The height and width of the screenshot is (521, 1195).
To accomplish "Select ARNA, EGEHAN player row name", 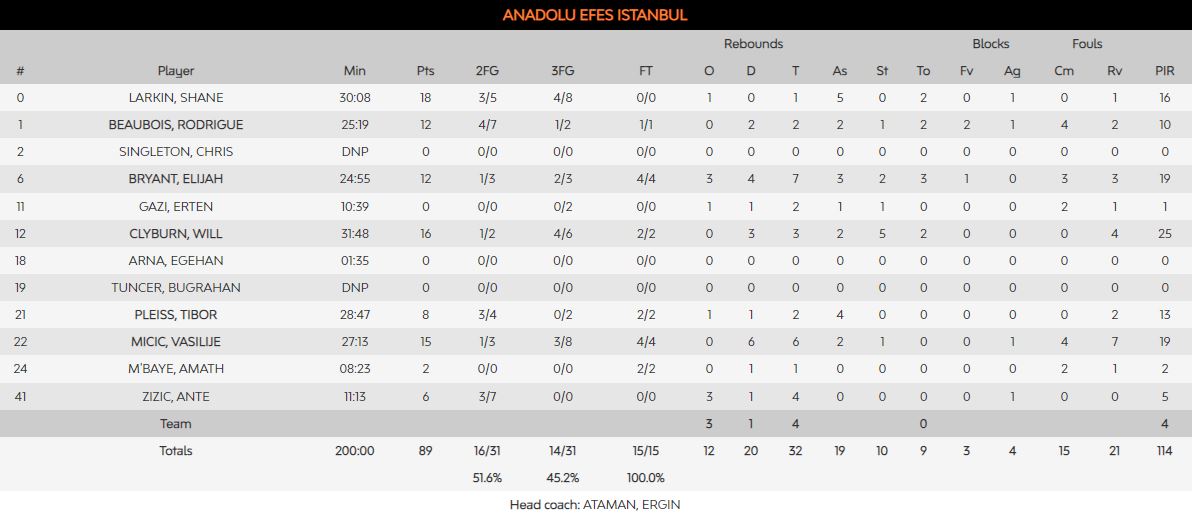I will pos(176,261).
